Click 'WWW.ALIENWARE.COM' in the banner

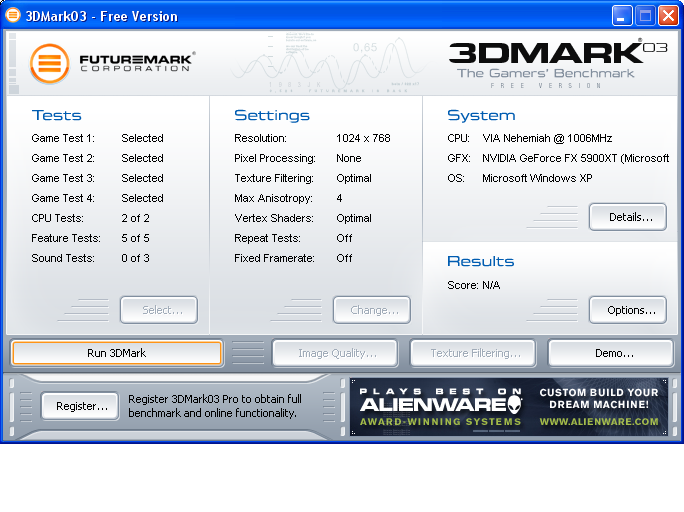(x=599, y=422)
